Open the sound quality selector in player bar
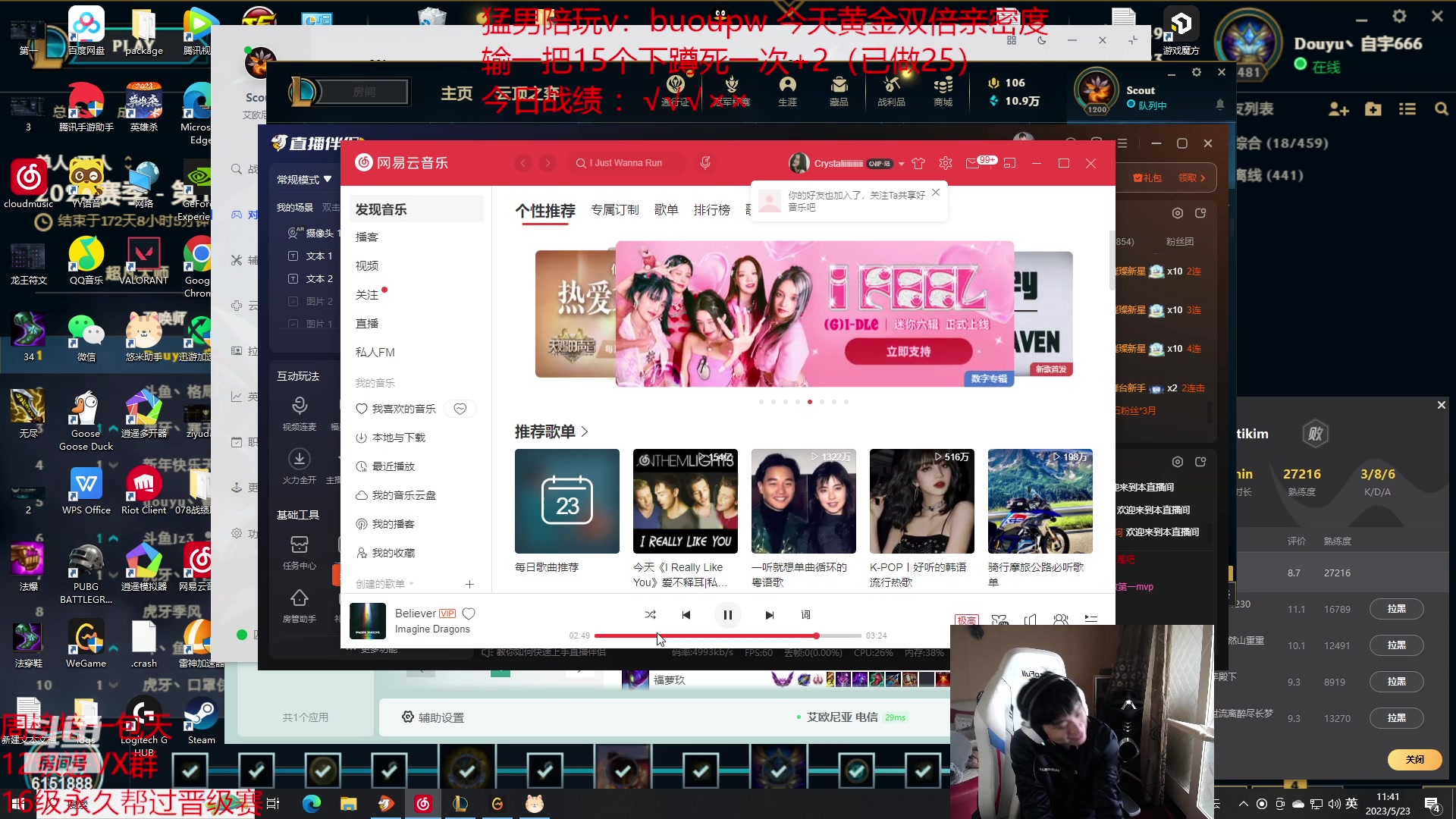The image size is (1456, 819). coord(966,620)
